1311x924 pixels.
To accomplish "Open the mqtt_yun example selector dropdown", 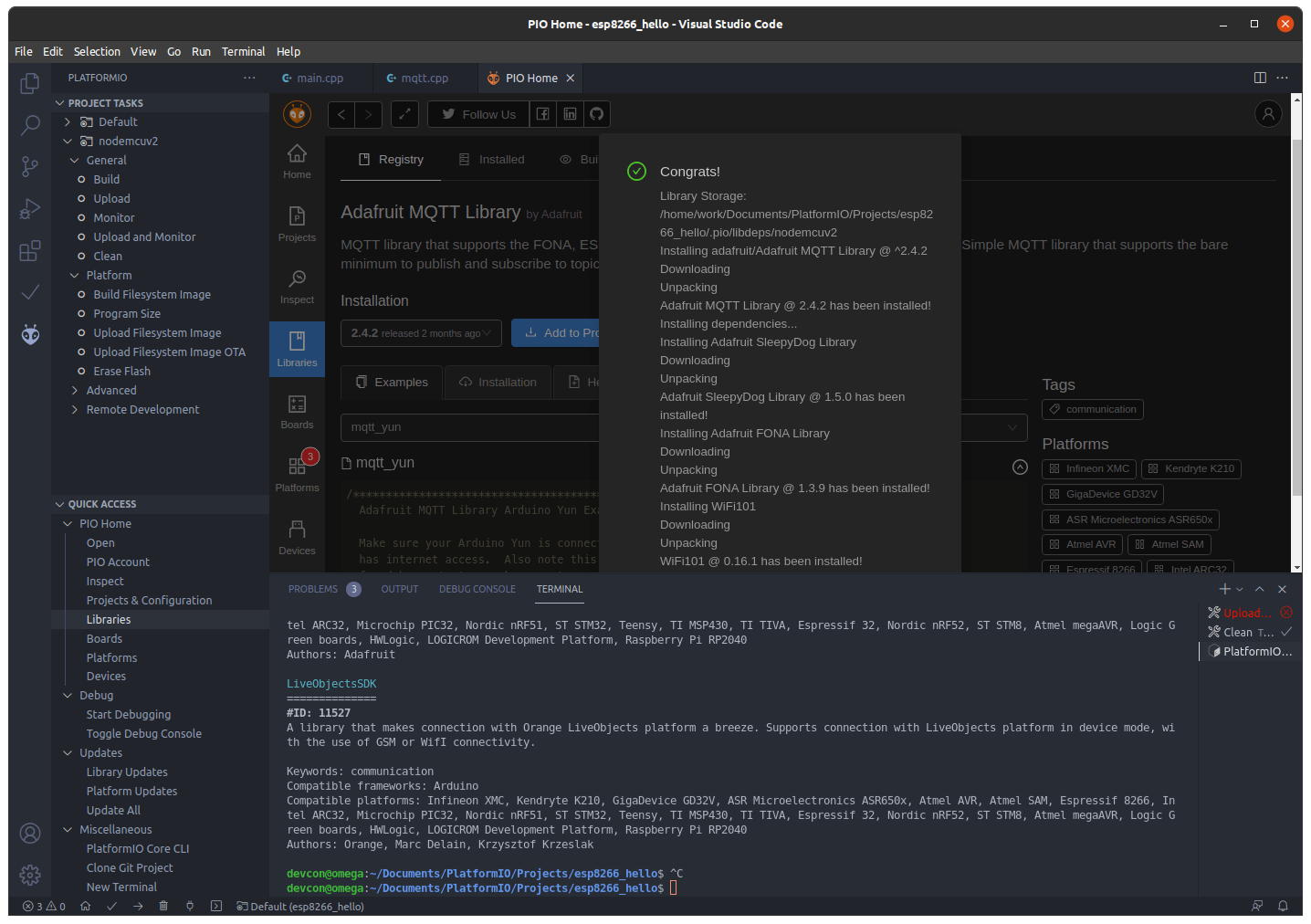I will 684,427.
